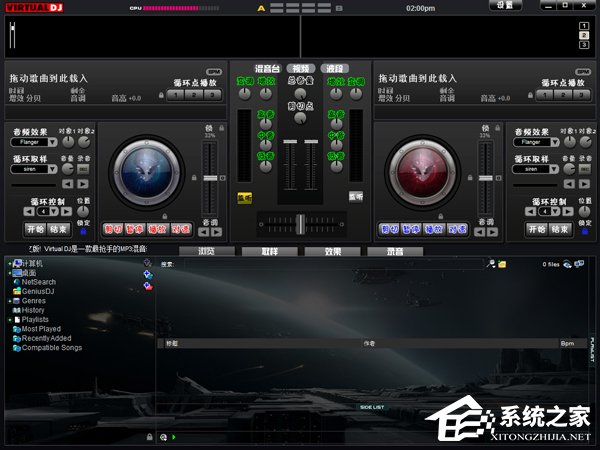Click the red 暂停 pause button on left deck
600x450 pixels.
click(x=135, y=229)
